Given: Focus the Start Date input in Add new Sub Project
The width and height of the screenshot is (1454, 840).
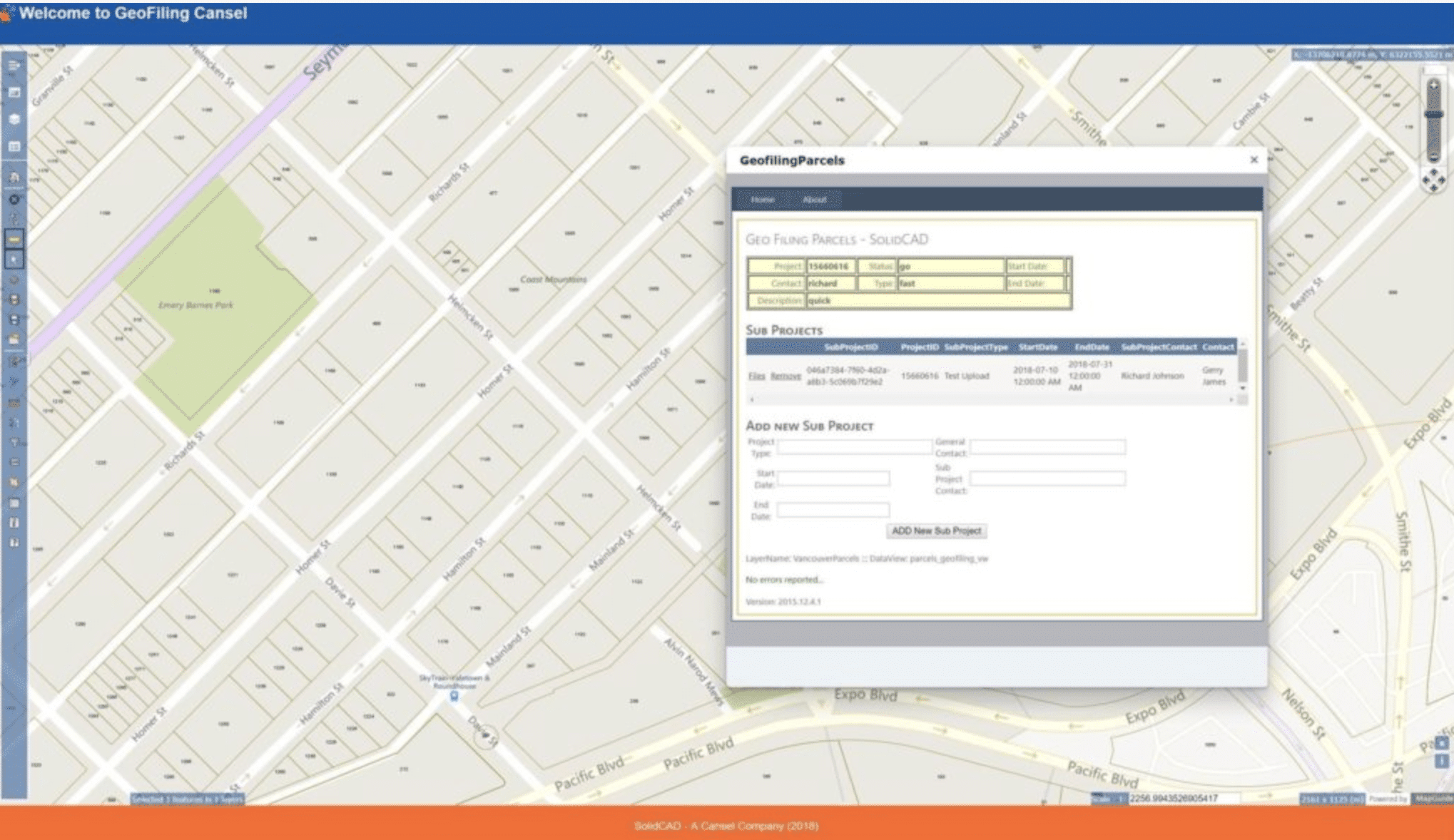Looking at the screenshot, I should [833, 478].
